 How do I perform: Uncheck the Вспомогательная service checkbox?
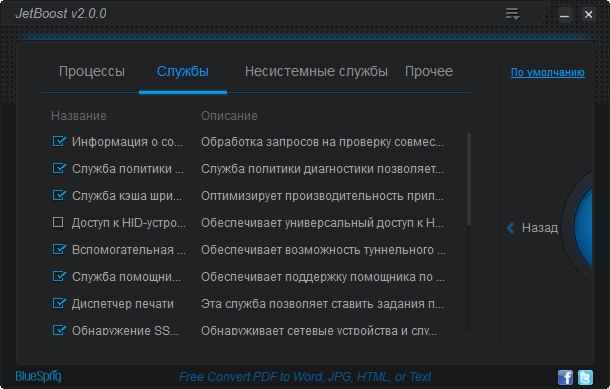pyautogui.click(x=59, y=249)
